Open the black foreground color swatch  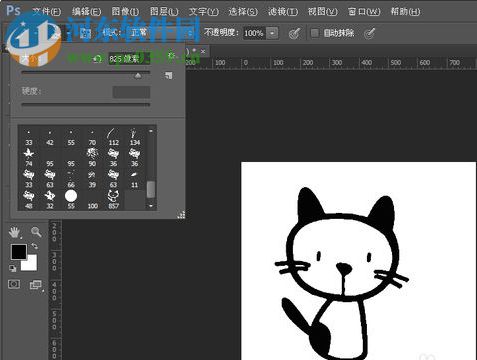point(18,251)
